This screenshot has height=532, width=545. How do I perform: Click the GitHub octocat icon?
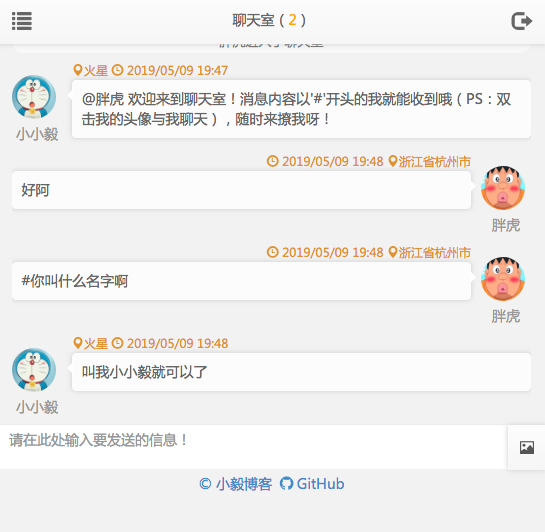[x=286, y=483]
